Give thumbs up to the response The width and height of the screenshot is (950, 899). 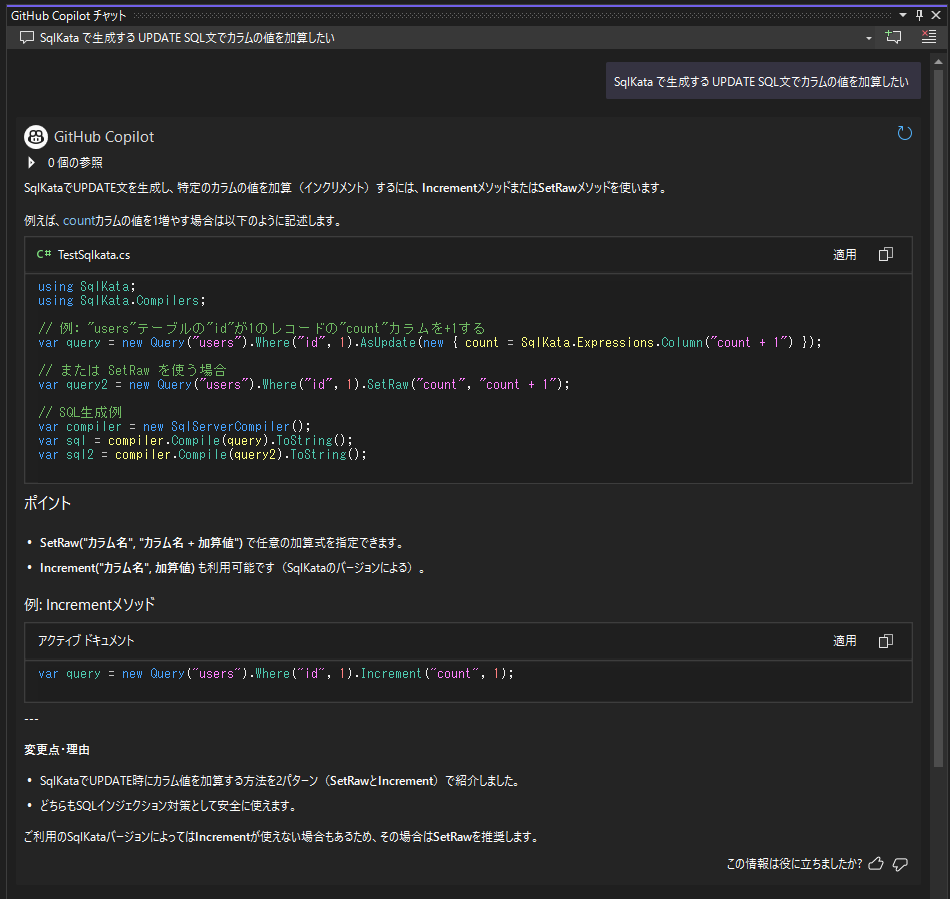[876, 864]
